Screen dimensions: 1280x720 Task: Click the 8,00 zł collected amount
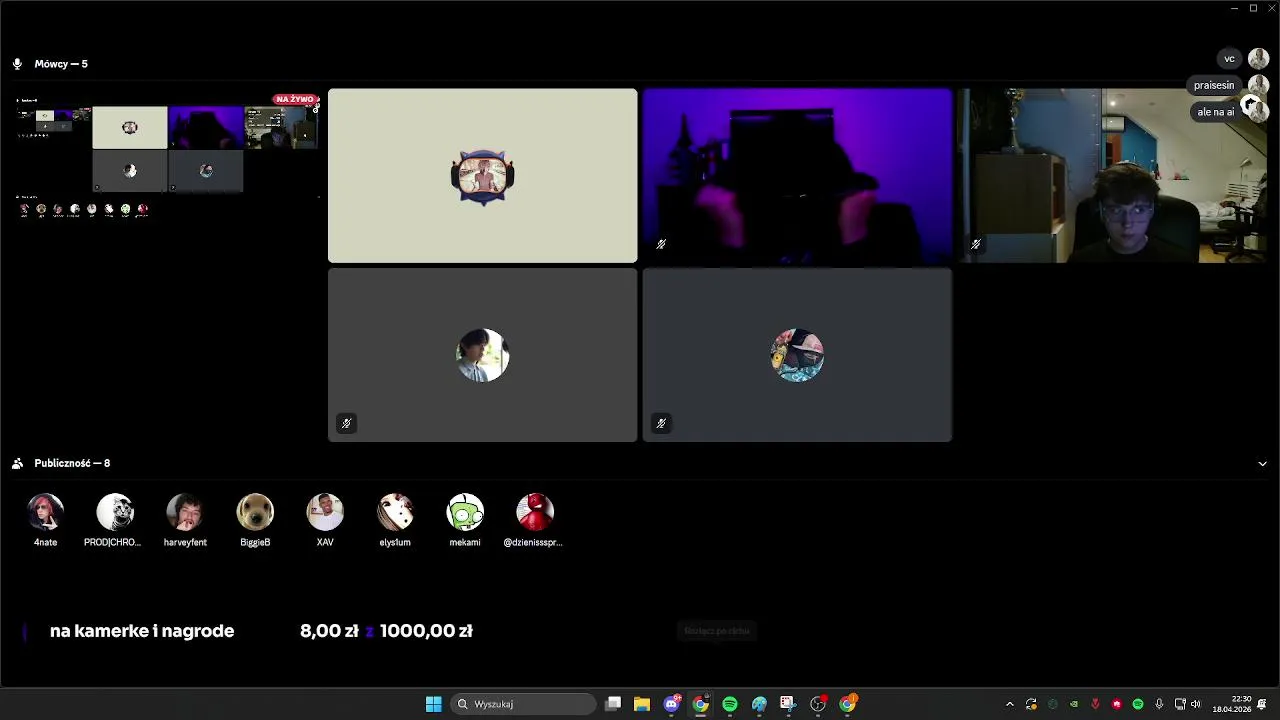pyautogui.click(x=329, y=631)
